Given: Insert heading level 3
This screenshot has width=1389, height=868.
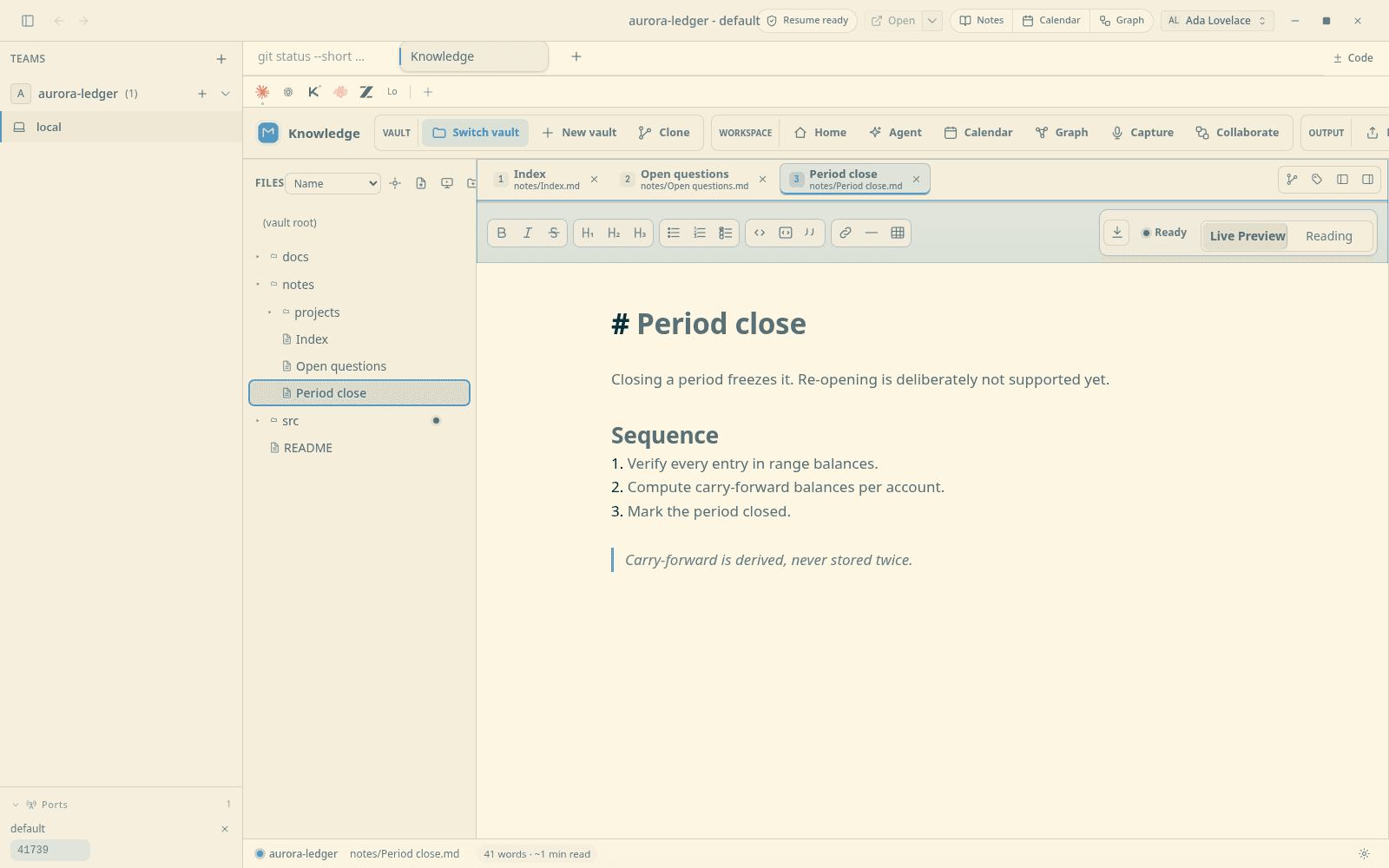Looking at the screenshot, I should 640,233.
